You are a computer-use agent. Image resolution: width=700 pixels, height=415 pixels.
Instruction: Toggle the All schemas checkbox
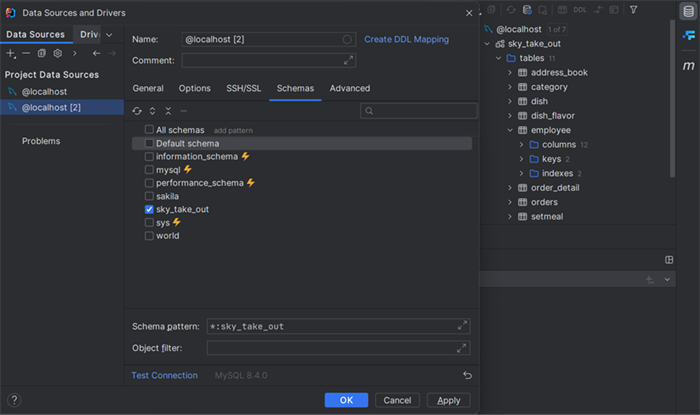pyautogui.click(x=149, y=130)
